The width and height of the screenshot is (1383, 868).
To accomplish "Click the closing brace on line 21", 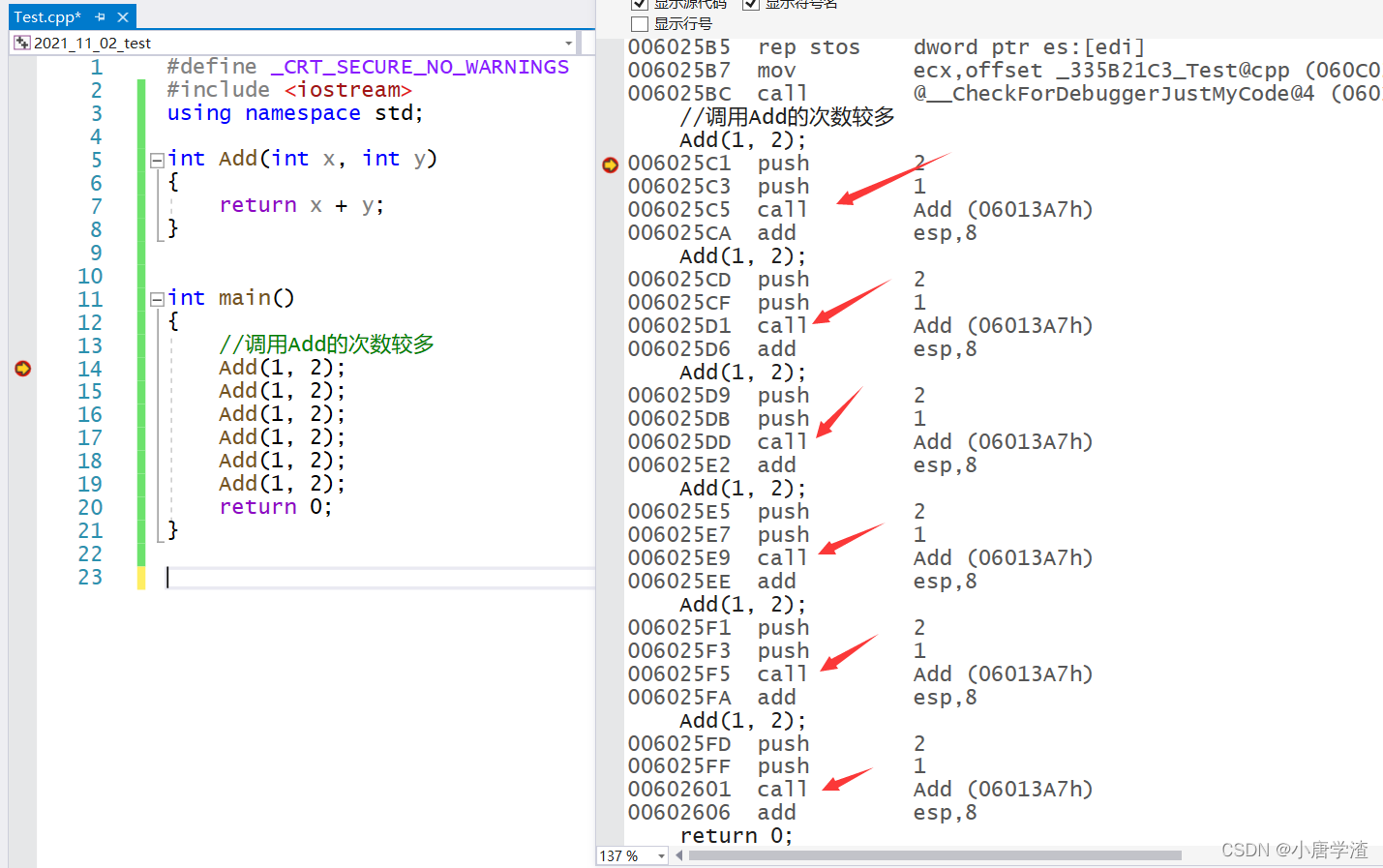I will [x=173, y=530].
